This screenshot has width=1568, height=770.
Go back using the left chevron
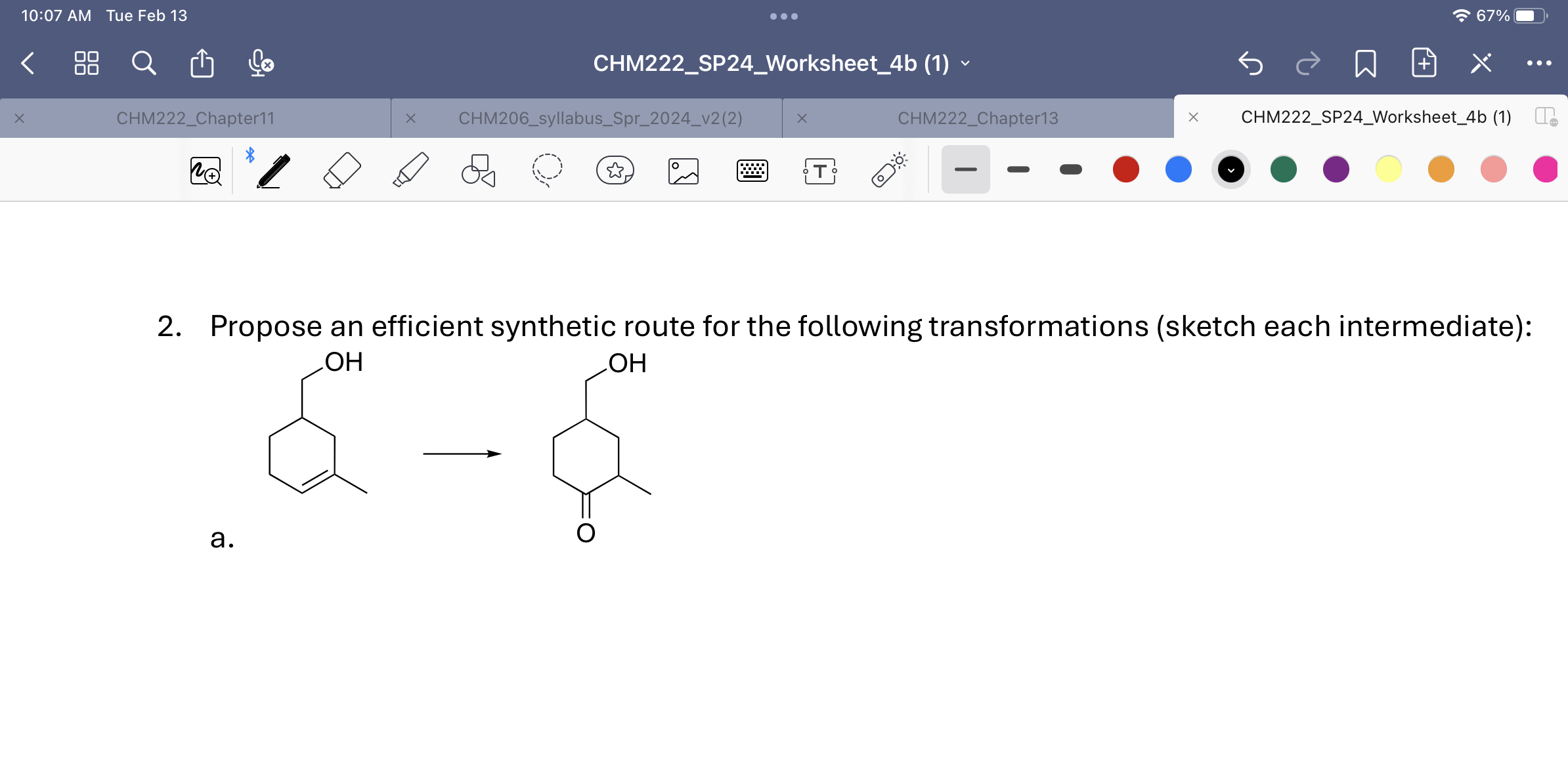pyautogui.click(x=28, y=64)
